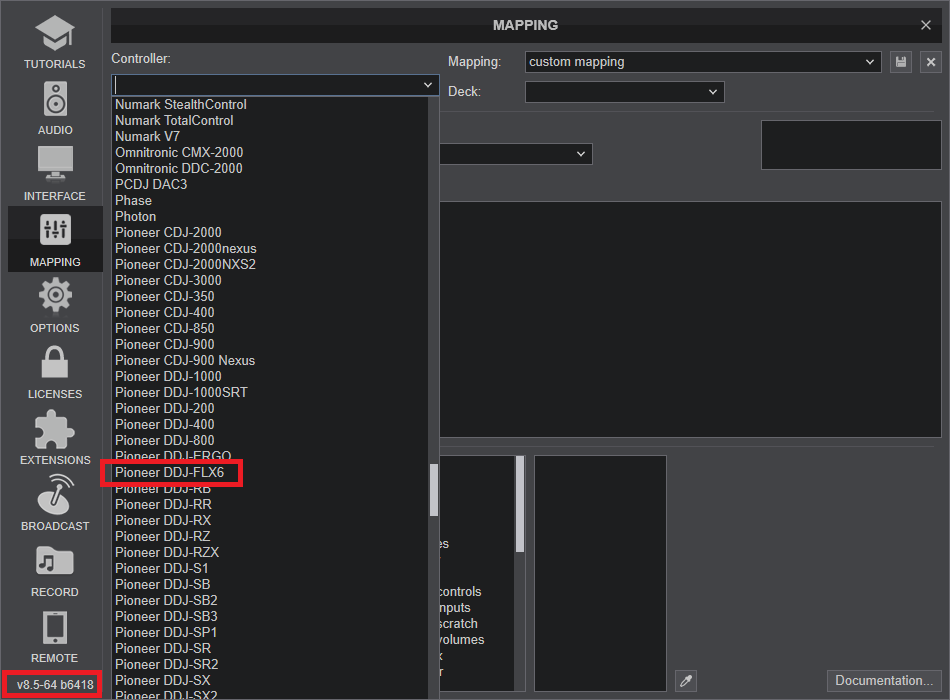The image size is (950, 700).
Task: Collapse the Controller dropdown arrow
Action: [x=428, y=85]
